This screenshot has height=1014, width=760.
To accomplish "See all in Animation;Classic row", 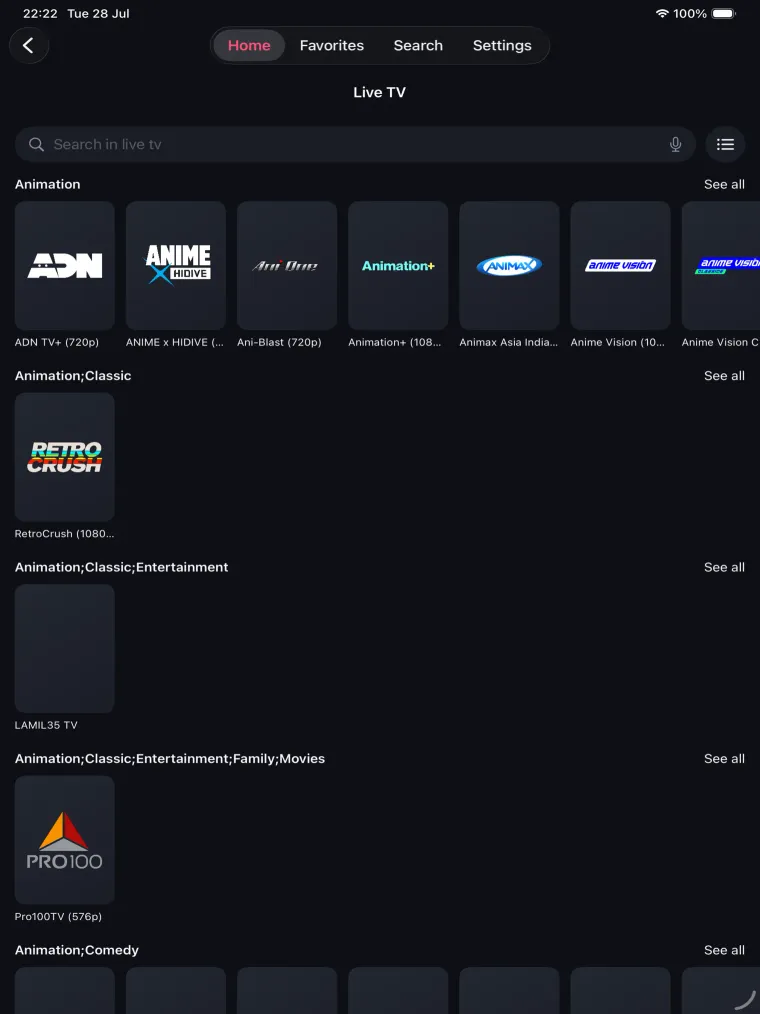I will click(724, 376).
